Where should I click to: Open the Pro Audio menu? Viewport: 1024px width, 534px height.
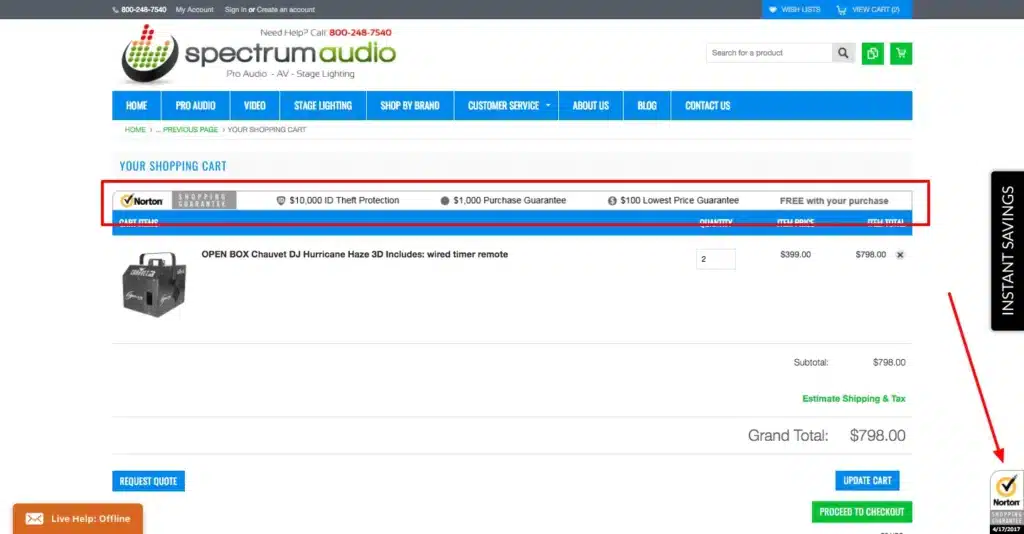pos(196,106)
